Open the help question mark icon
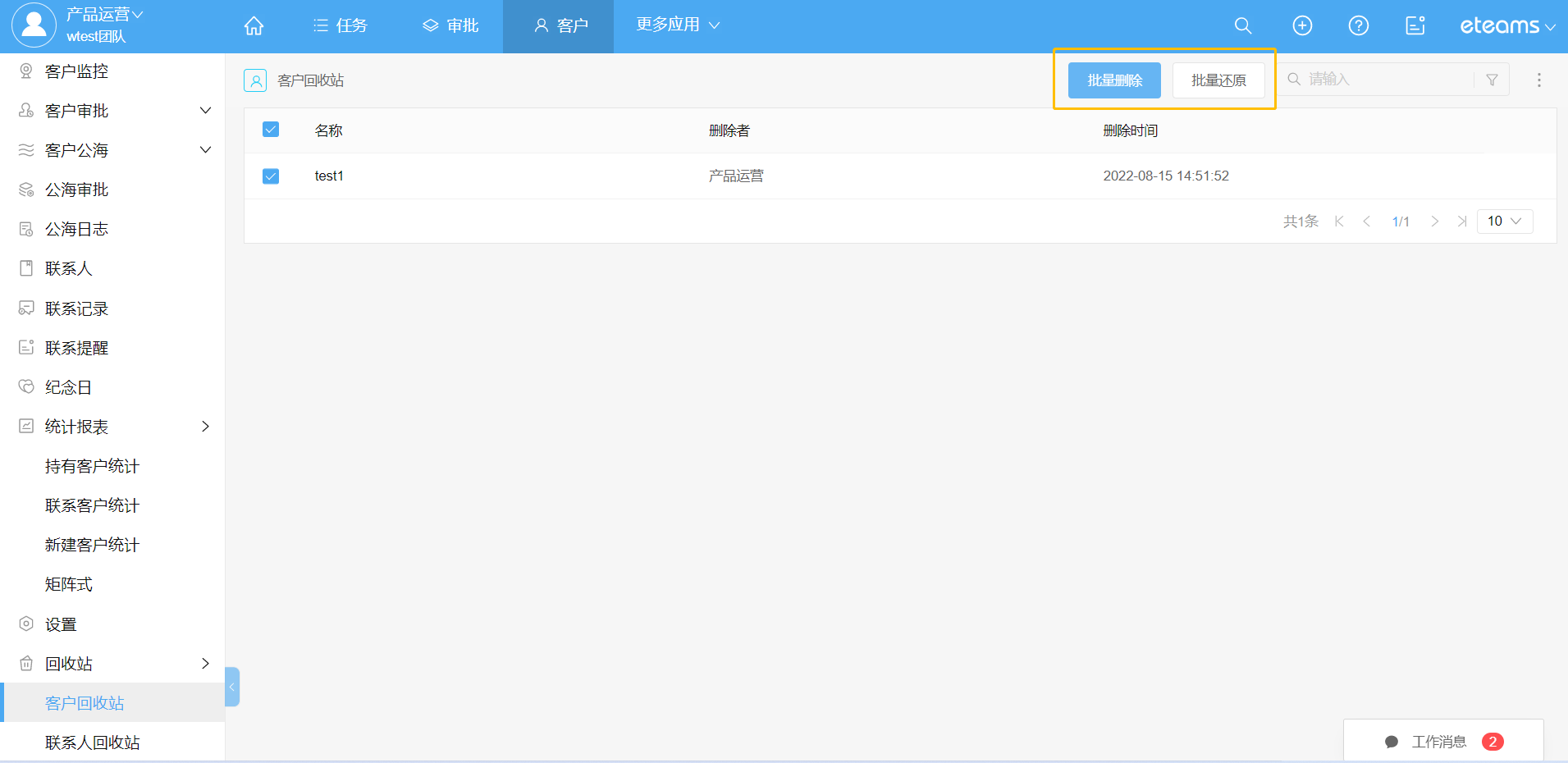The image size is (1568, 763). coord(1358,26)
